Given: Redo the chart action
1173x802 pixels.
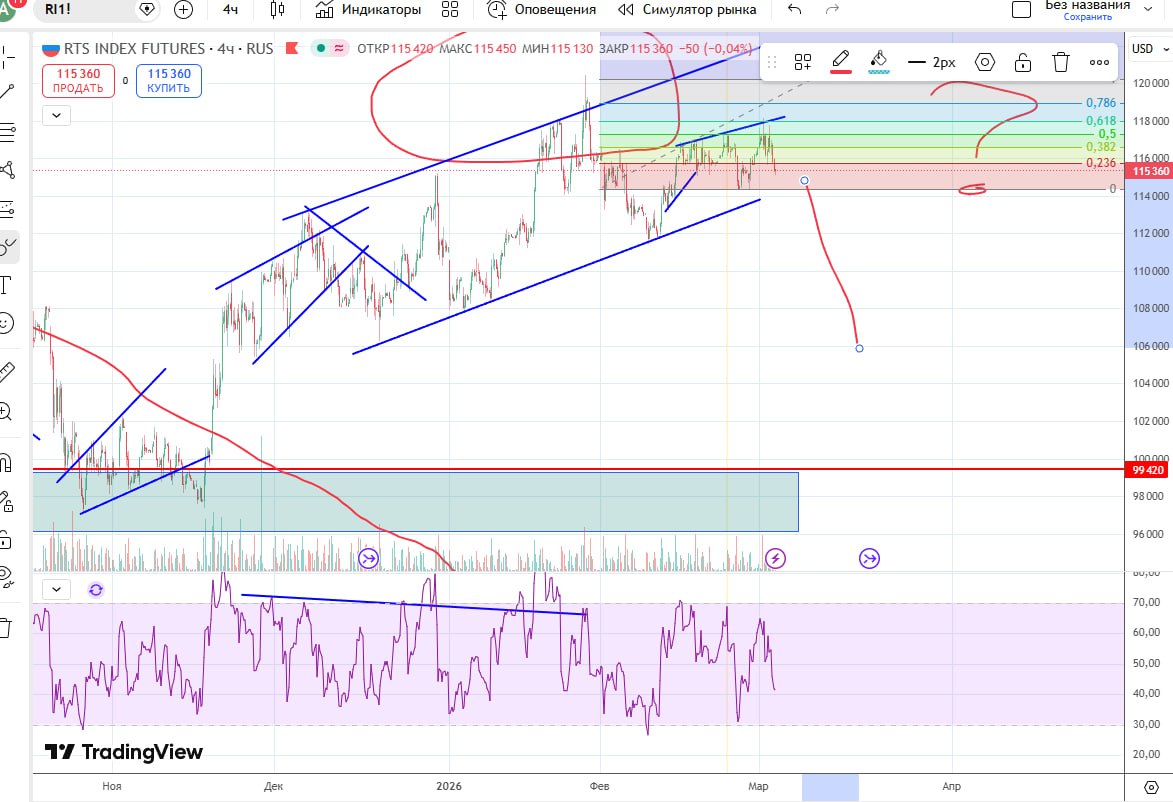Looking at the screenshot, I should click(832, 10).
